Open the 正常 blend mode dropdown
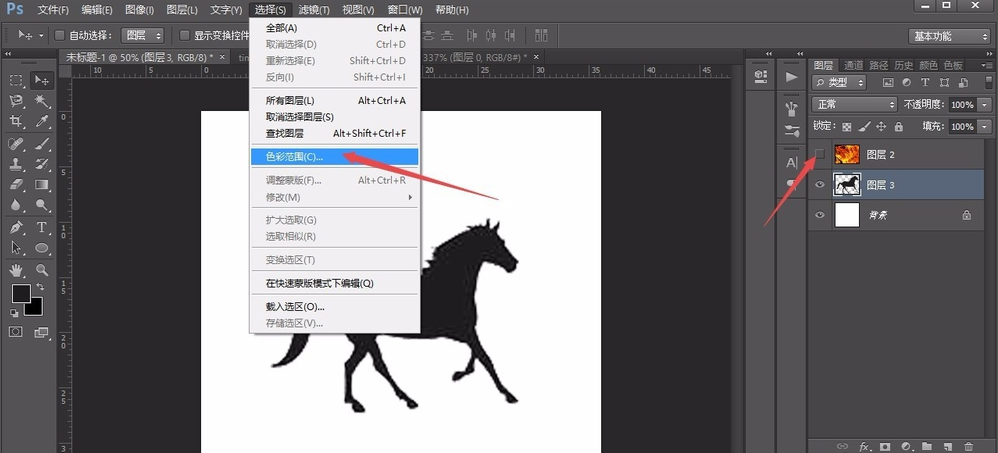 pos(855,104)
